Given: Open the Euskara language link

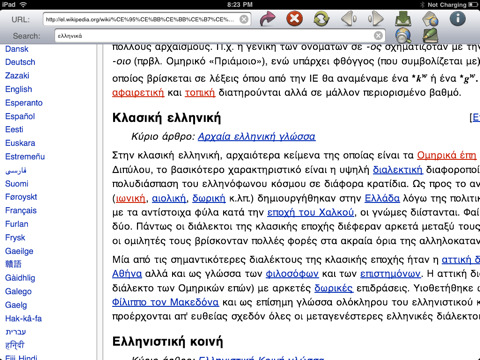Looking at the screenshot, I should coord(20,143).
